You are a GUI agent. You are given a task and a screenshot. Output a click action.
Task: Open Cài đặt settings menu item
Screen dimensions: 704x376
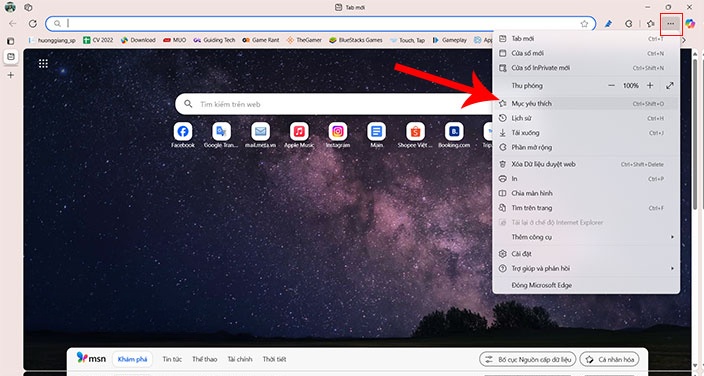[x=586, y=254]
